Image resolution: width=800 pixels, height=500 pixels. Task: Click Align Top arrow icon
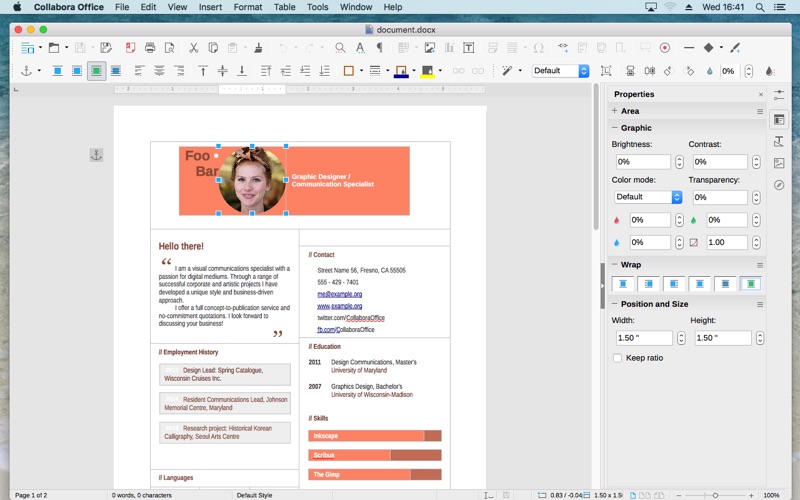point(203,71)
